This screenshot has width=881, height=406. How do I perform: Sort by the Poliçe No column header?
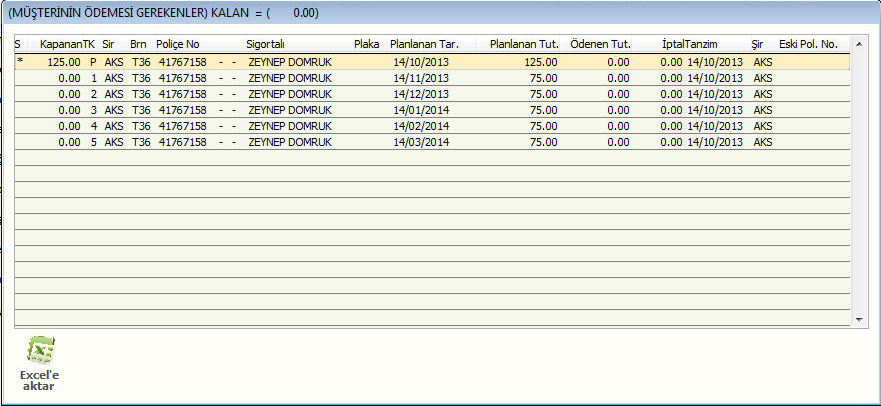tap(177, 45)
